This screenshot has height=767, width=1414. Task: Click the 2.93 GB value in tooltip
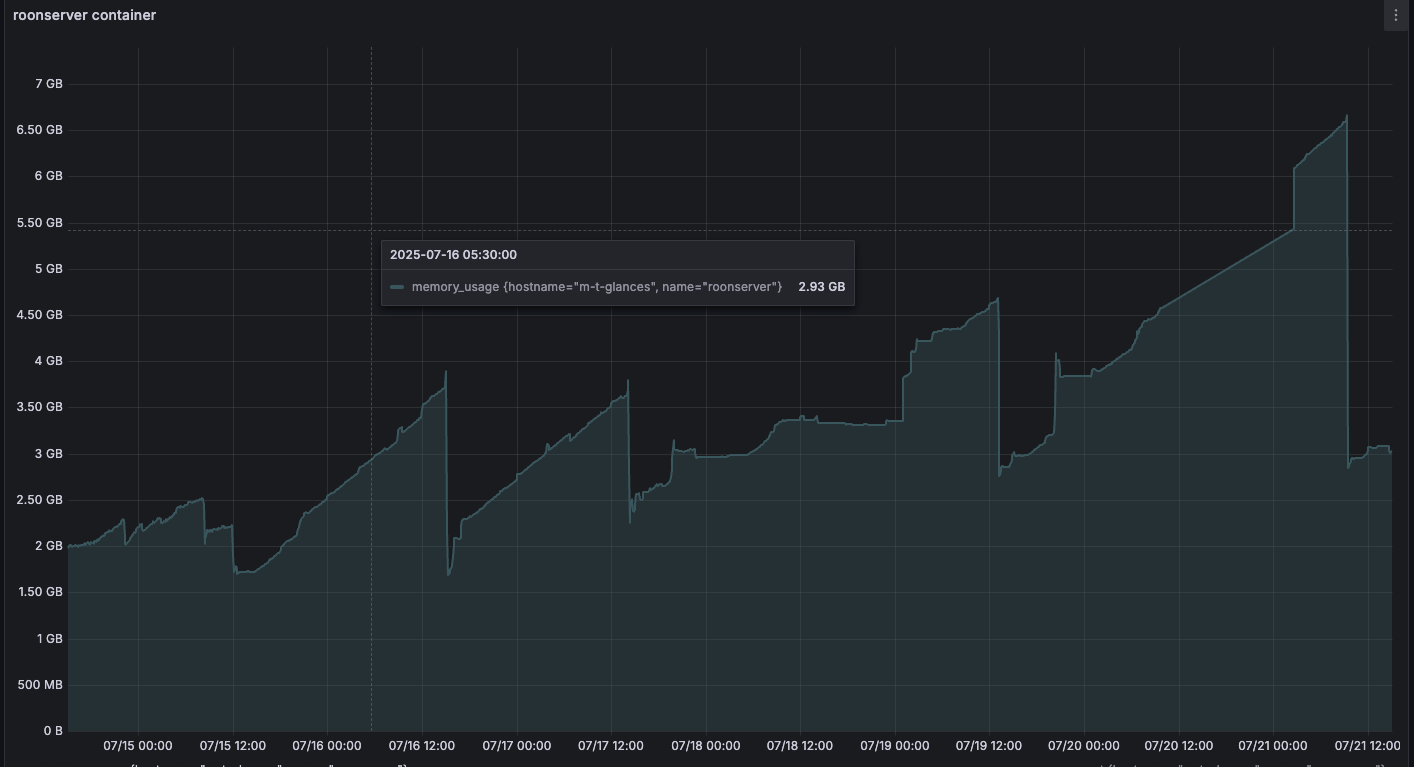click(x=821, y=287)
